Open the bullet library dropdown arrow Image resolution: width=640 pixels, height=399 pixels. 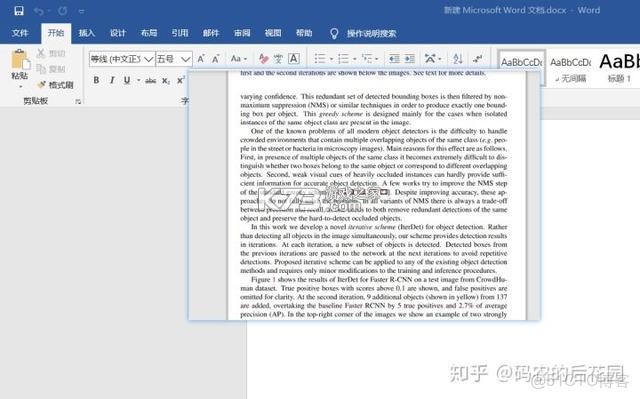point(331,59)
